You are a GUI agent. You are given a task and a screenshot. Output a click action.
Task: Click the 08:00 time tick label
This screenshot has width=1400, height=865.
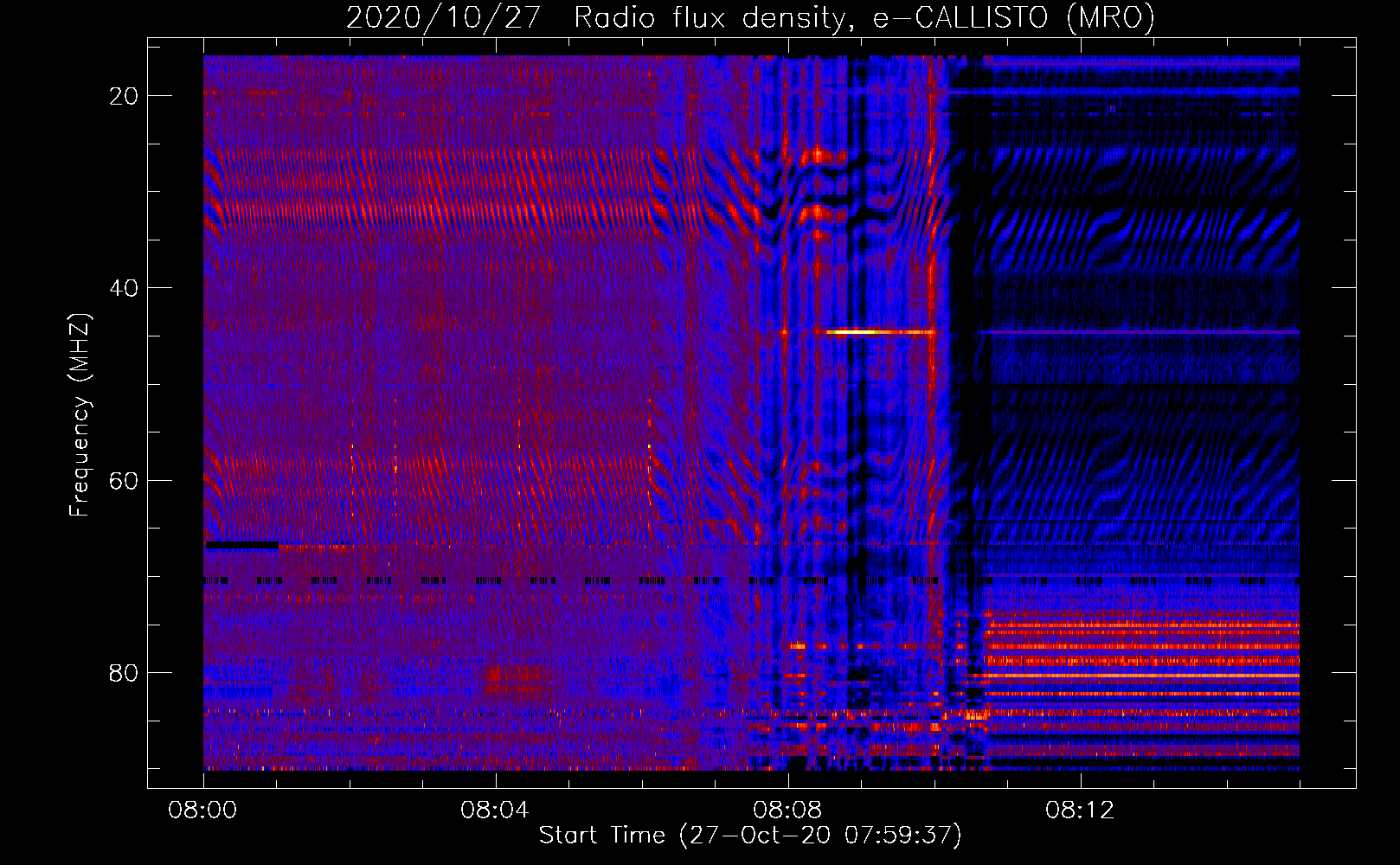pyautogui.click(x=203, y=811)
